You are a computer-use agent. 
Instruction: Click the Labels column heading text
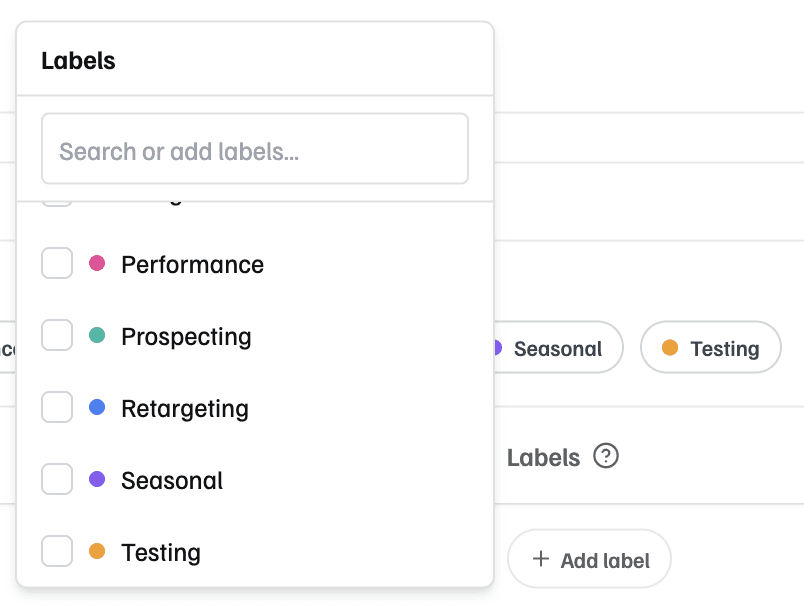[x=543, y=458]
